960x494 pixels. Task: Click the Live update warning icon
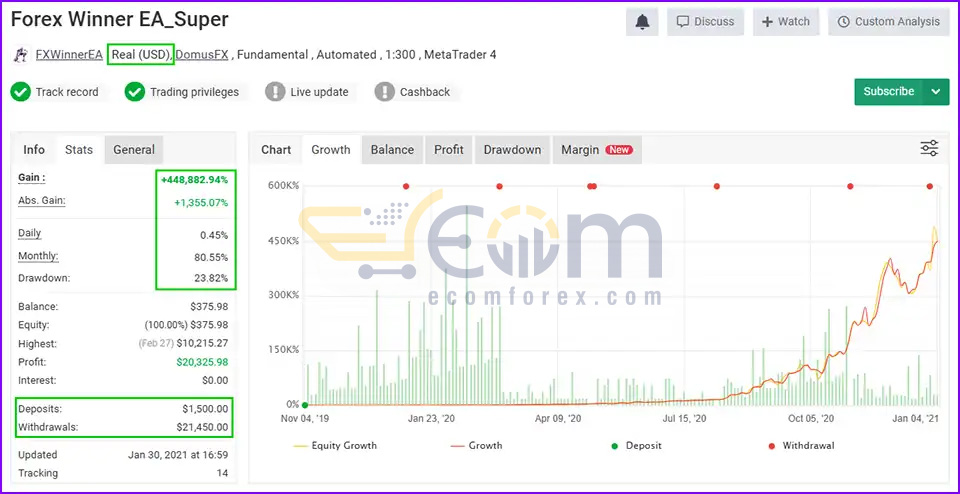(275, 92)
